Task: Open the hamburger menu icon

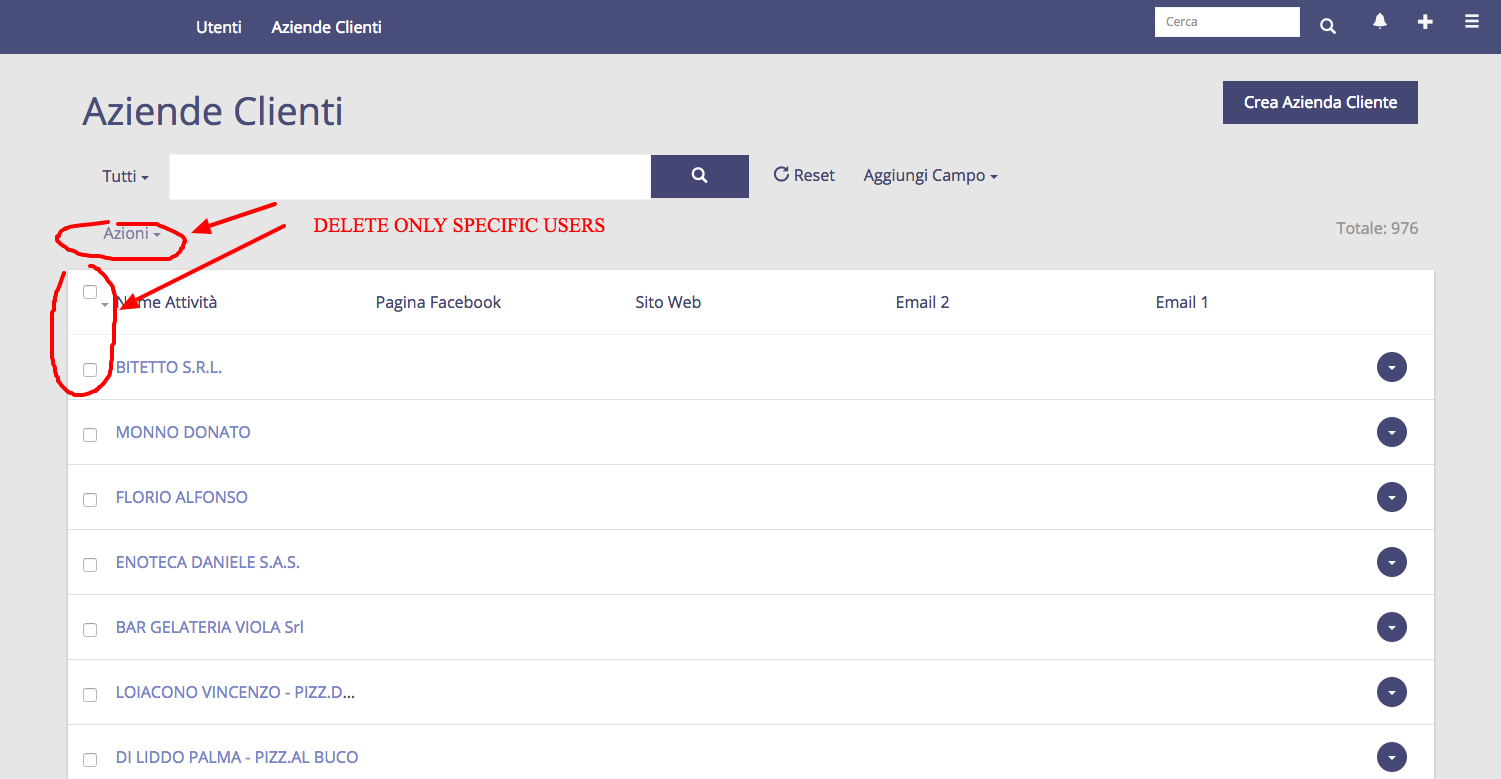Action: (1472, 22)
